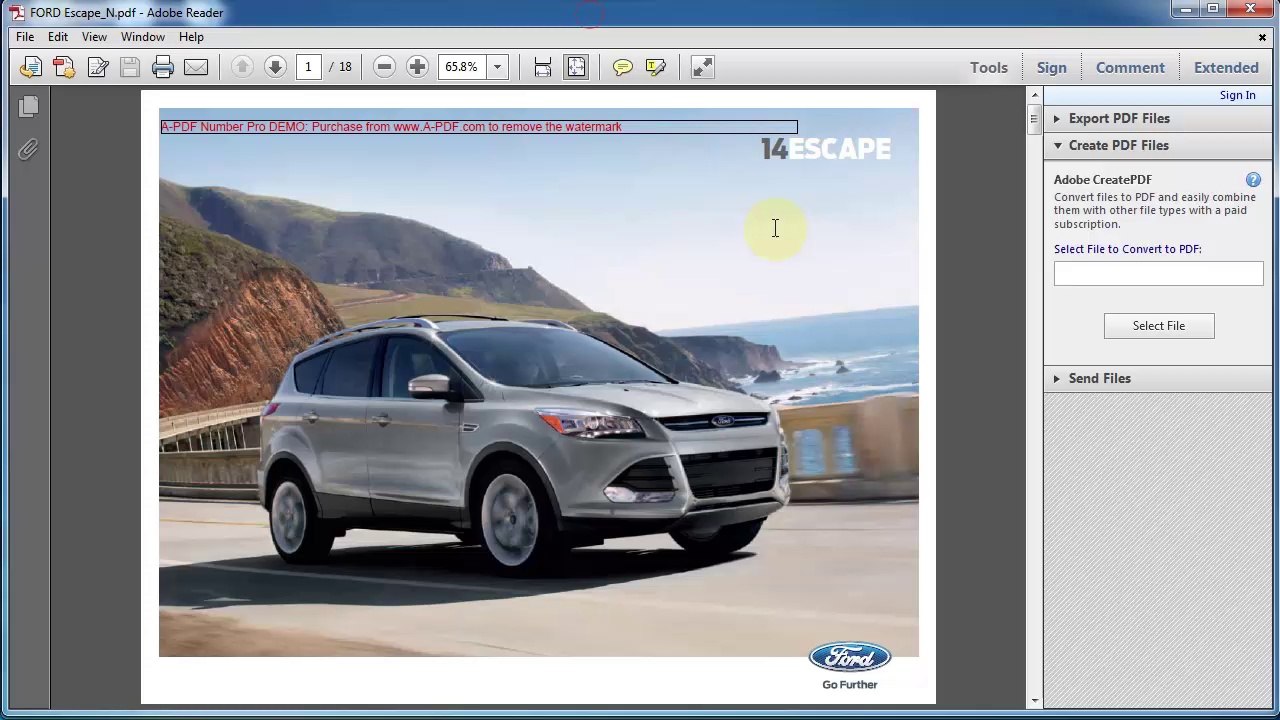The image size is (1280, 720).
Task: Click the Open file toolbar icon
Action: [x=31, y=67]
